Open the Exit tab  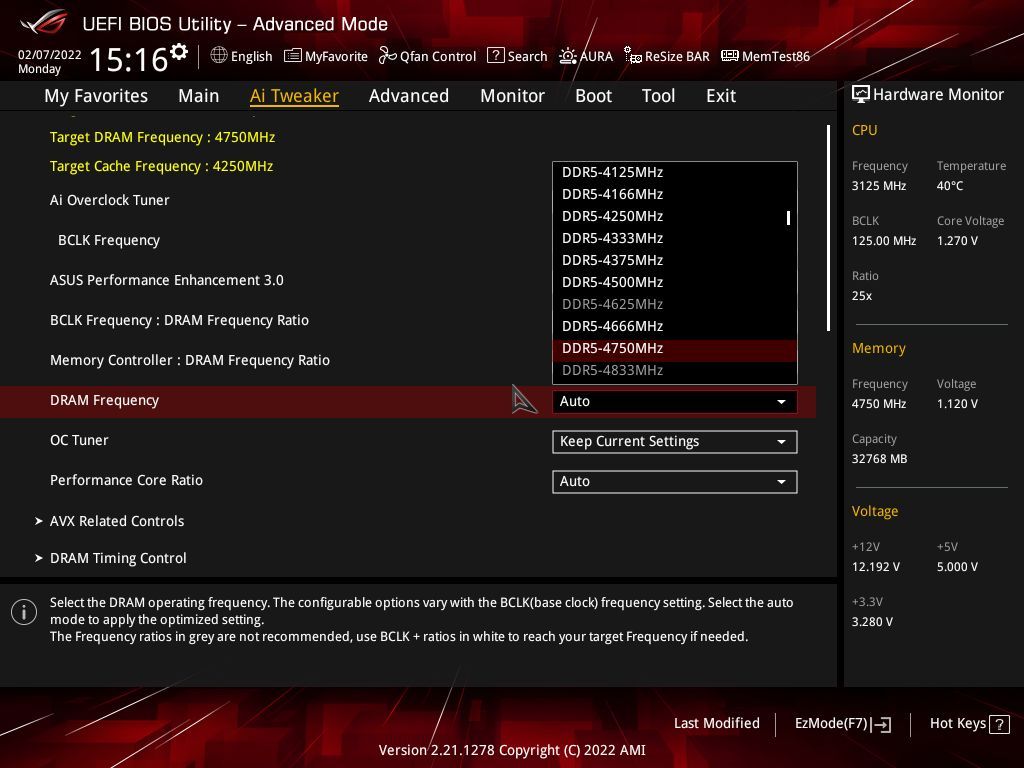[721, 96]
